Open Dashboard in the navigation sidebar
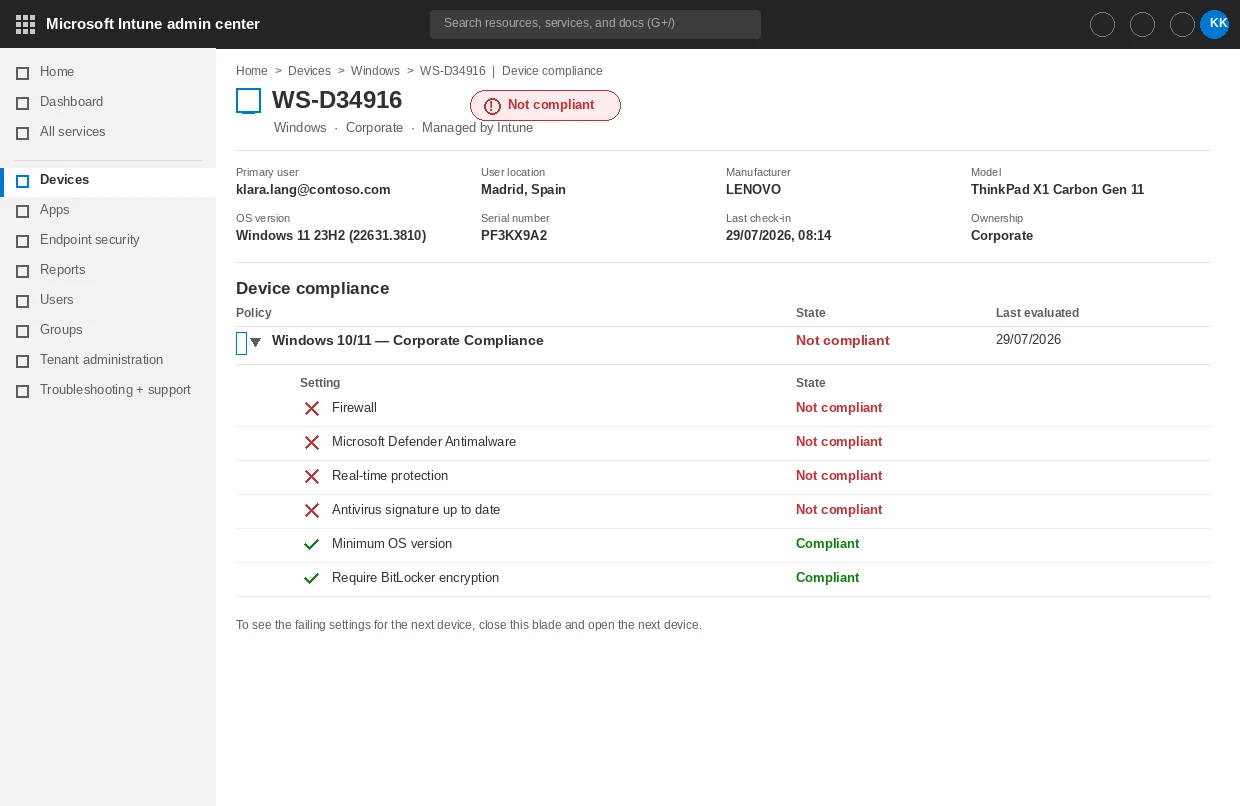1240x806 pixels. (108, 102)
